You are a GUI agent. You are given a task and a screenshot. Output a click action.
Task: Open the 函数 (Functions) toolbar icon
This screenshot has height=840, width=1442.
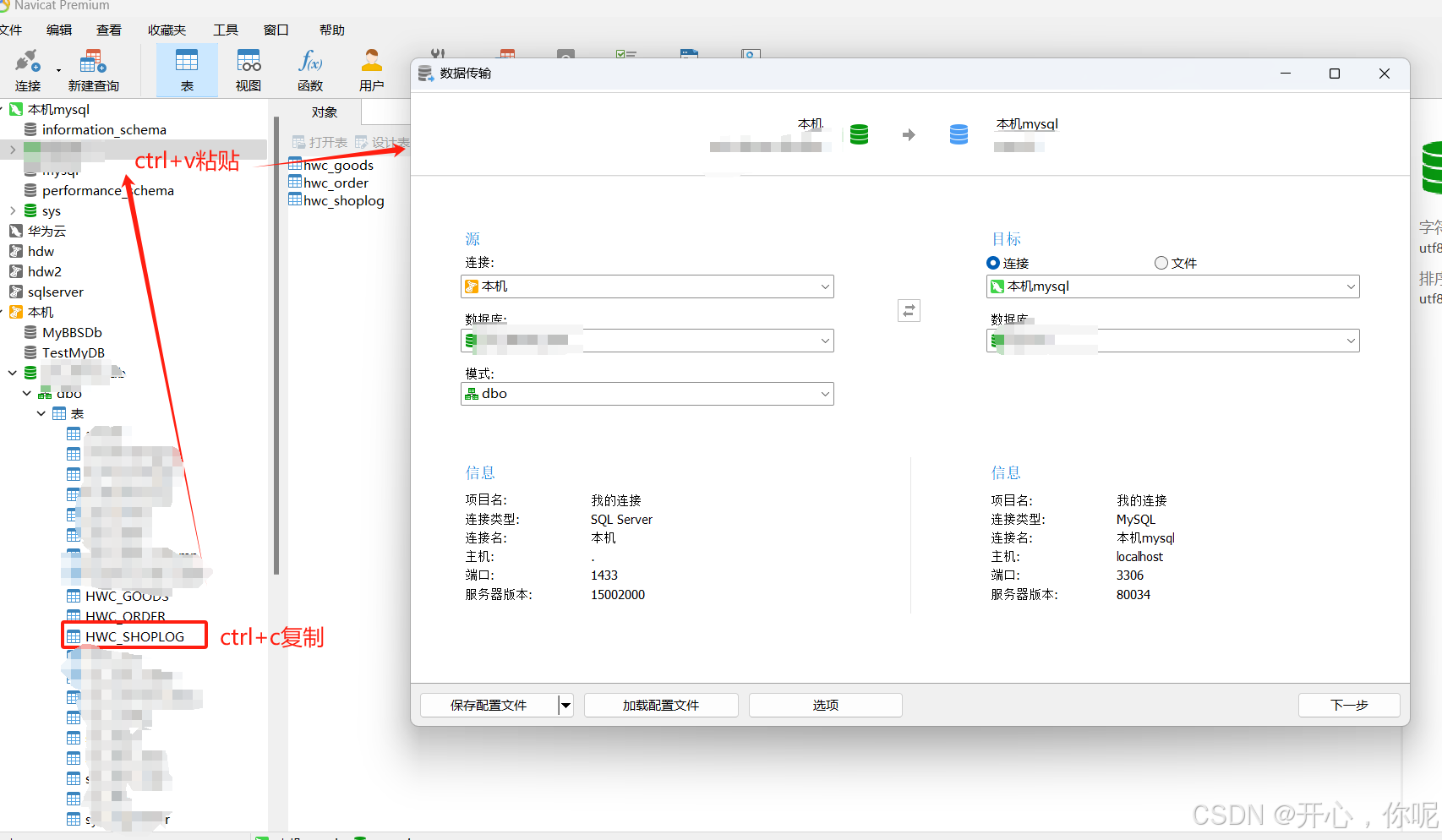click(x=309, y=70)
